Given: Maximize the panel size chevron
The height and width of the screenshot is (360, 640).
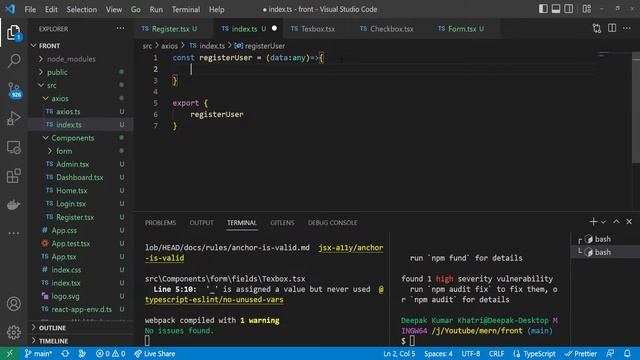Looking at the screenshot, I should [616, 222].
